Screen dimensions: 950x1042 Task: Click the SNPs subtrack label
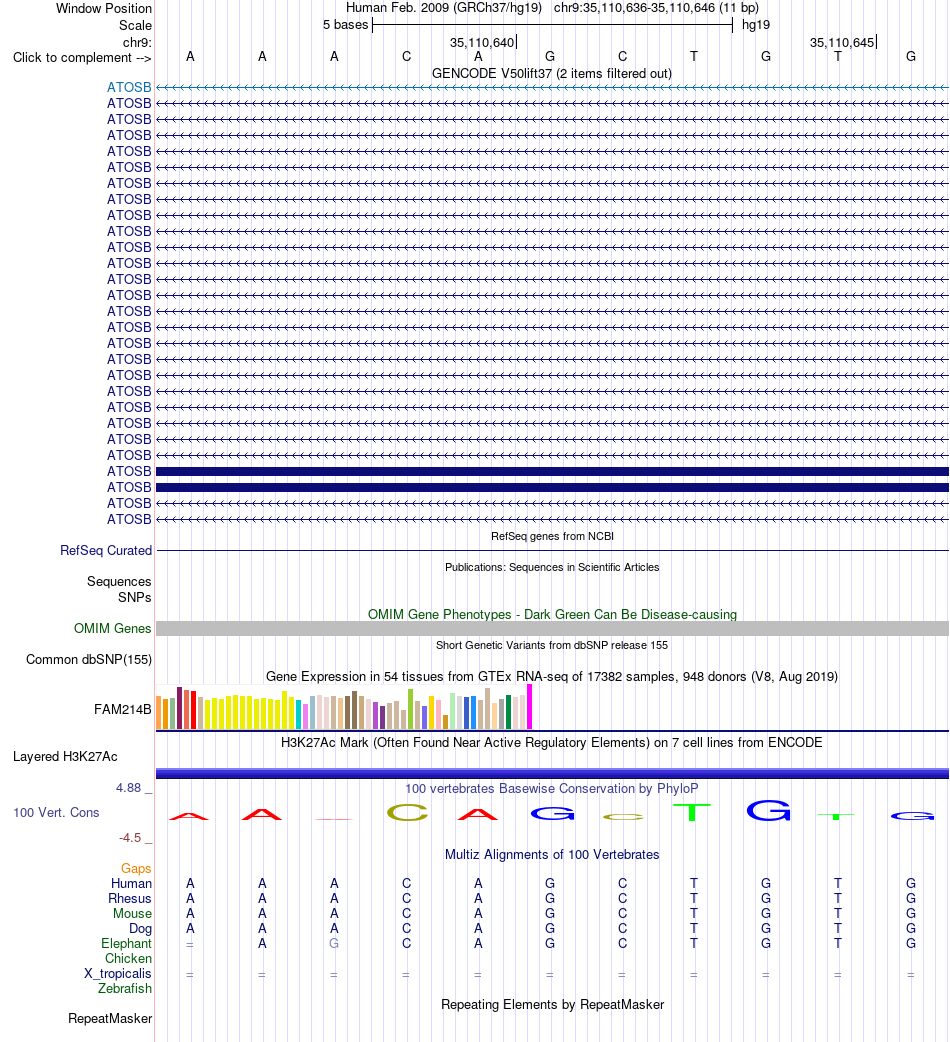pyautogui.click(x=134, y=597)
